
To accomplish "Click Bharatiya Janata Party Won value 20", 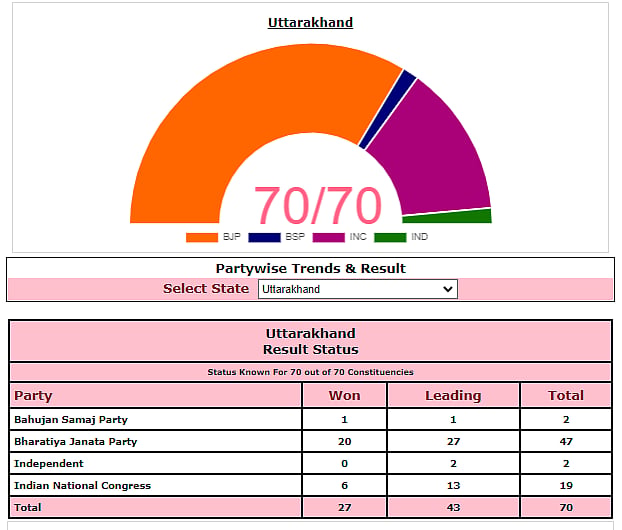I will 344,442.
